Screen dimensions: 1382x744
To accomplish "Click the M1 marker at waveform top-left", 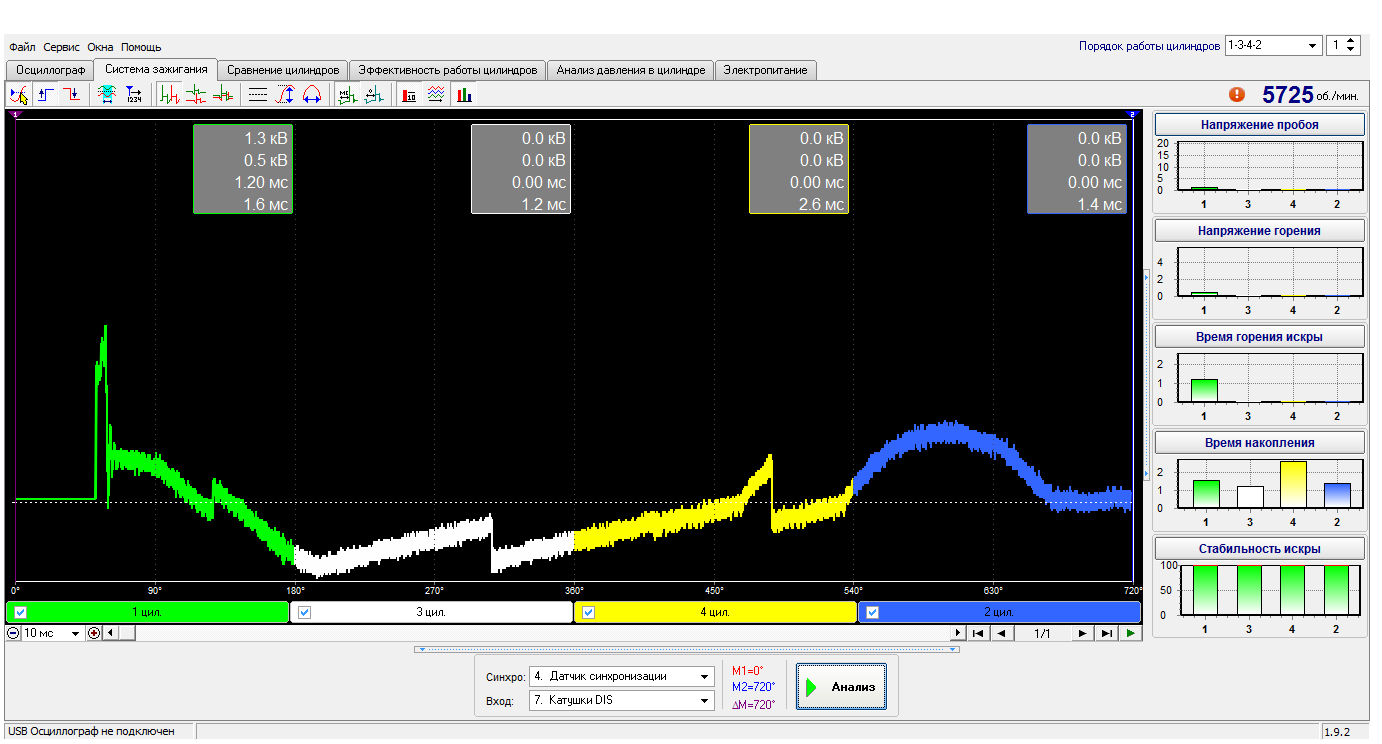I will click(15, 115).
